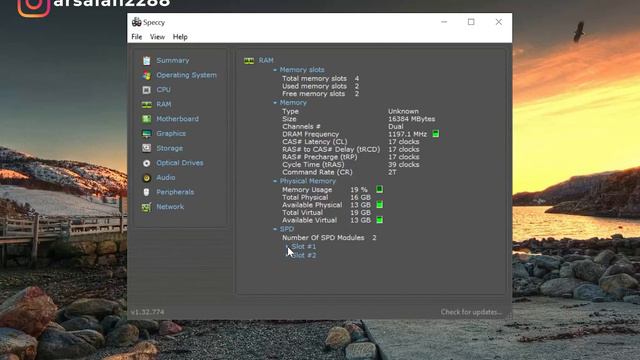Click the Peripherals mouse icon

147,192
